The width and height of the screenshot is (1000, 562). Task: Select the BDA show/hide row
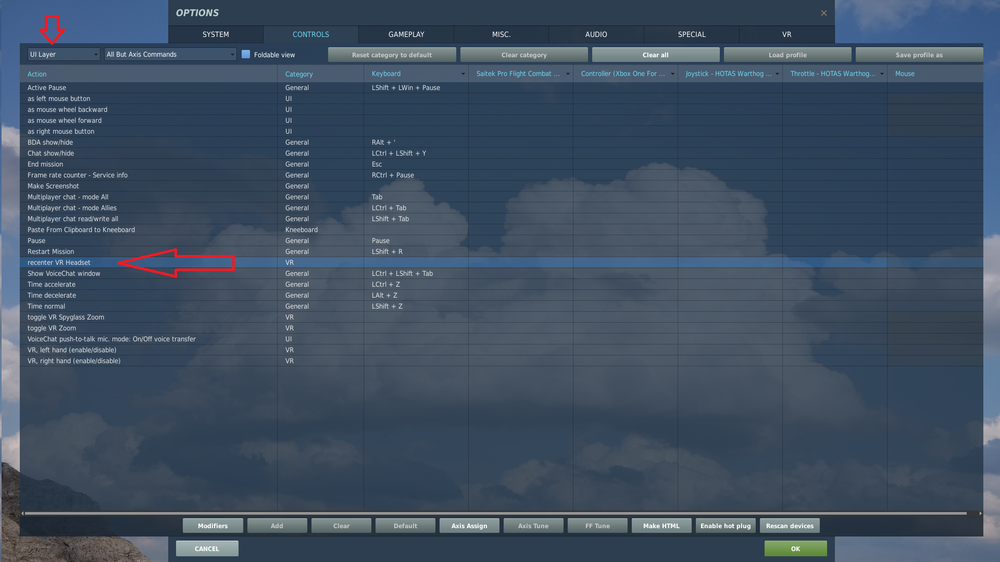point(501,142)
